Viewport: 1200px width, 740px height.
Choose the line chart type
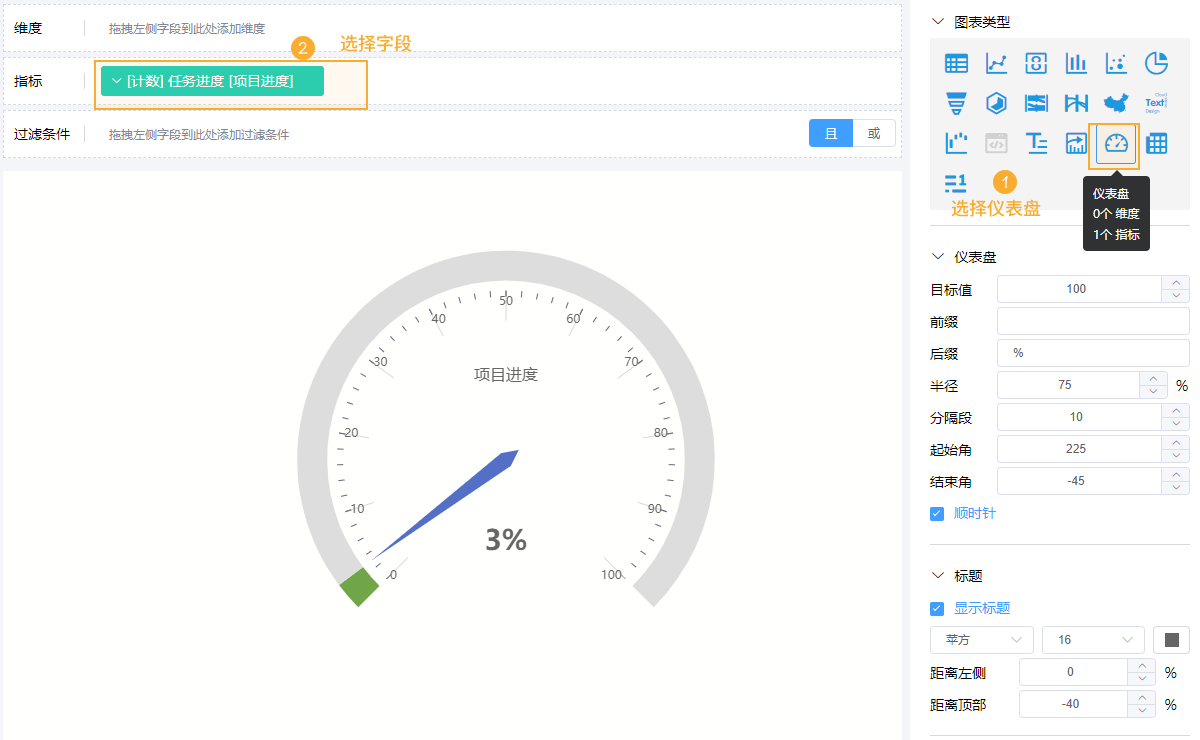pos(996,62)
